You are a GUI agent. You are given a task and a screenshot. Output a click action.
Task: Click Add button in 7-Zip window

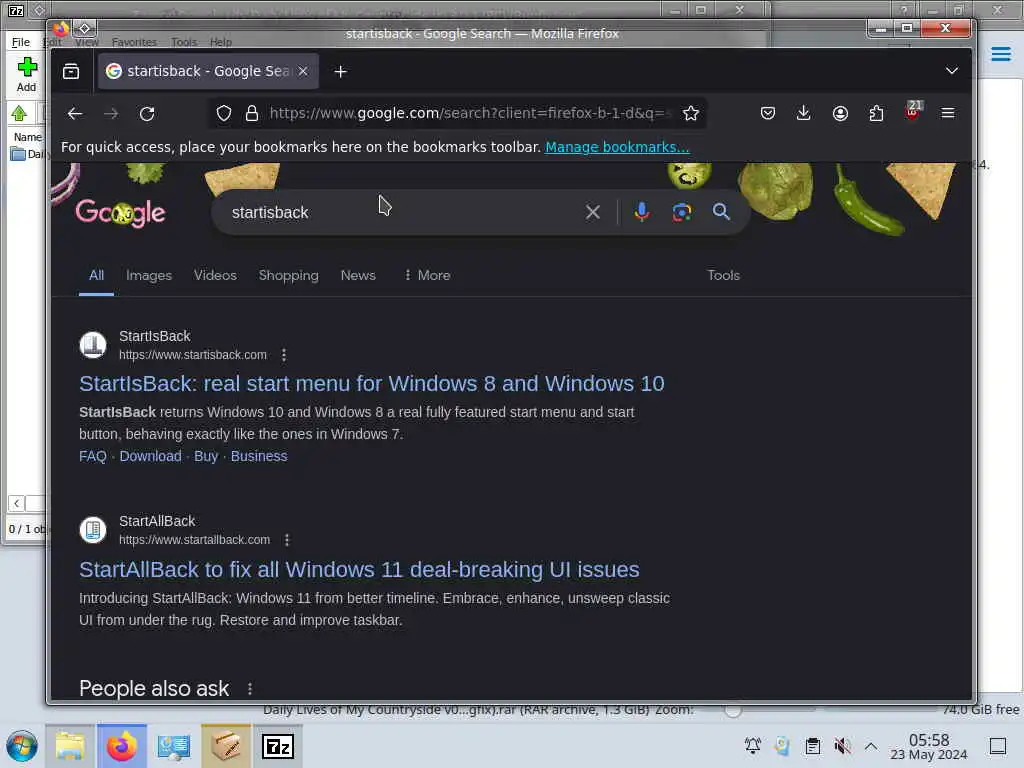(x=27, y=75)
